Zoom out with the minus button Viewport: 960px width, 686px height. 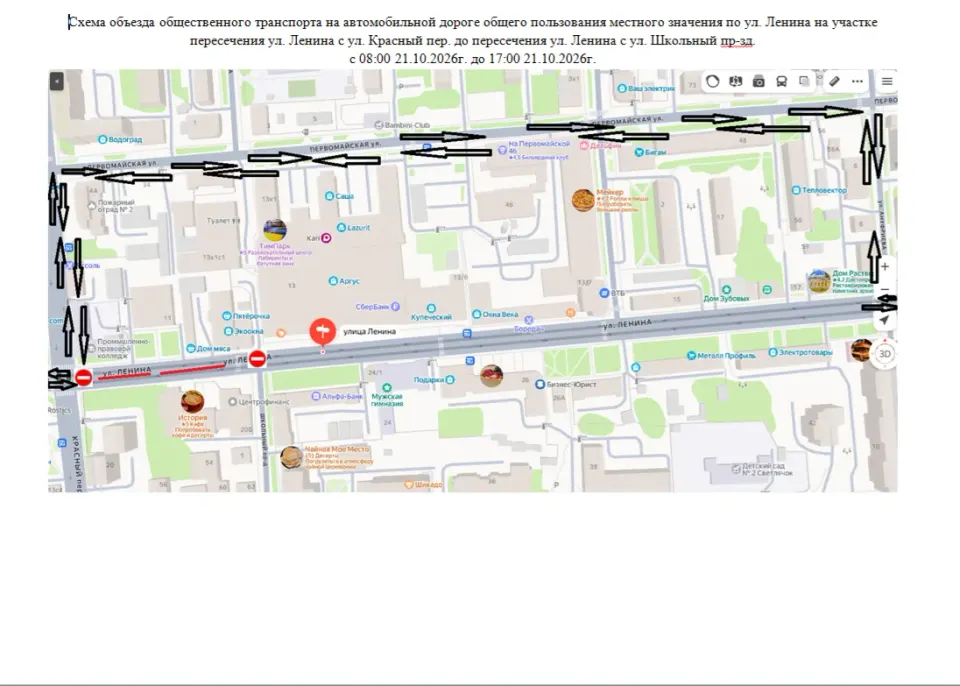click(x=885, y=289)
